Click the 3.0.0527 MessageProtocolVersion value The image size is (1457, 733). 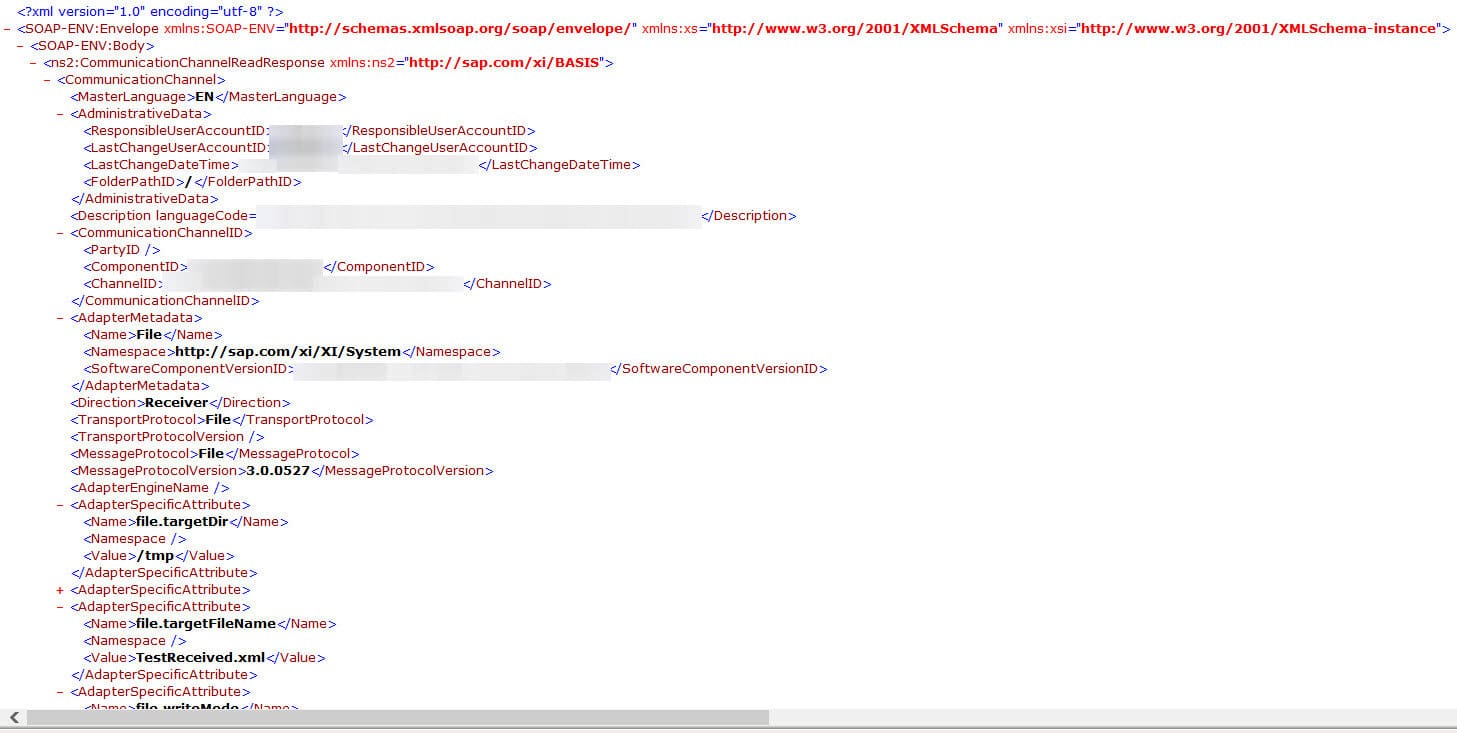point(278,471)
